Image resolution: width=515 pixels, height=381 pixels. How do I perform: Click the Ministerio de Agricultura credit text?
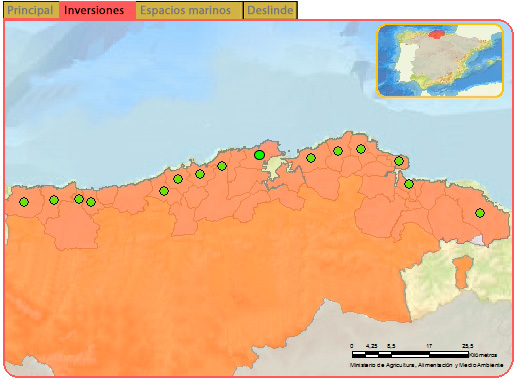coord(426,365)
